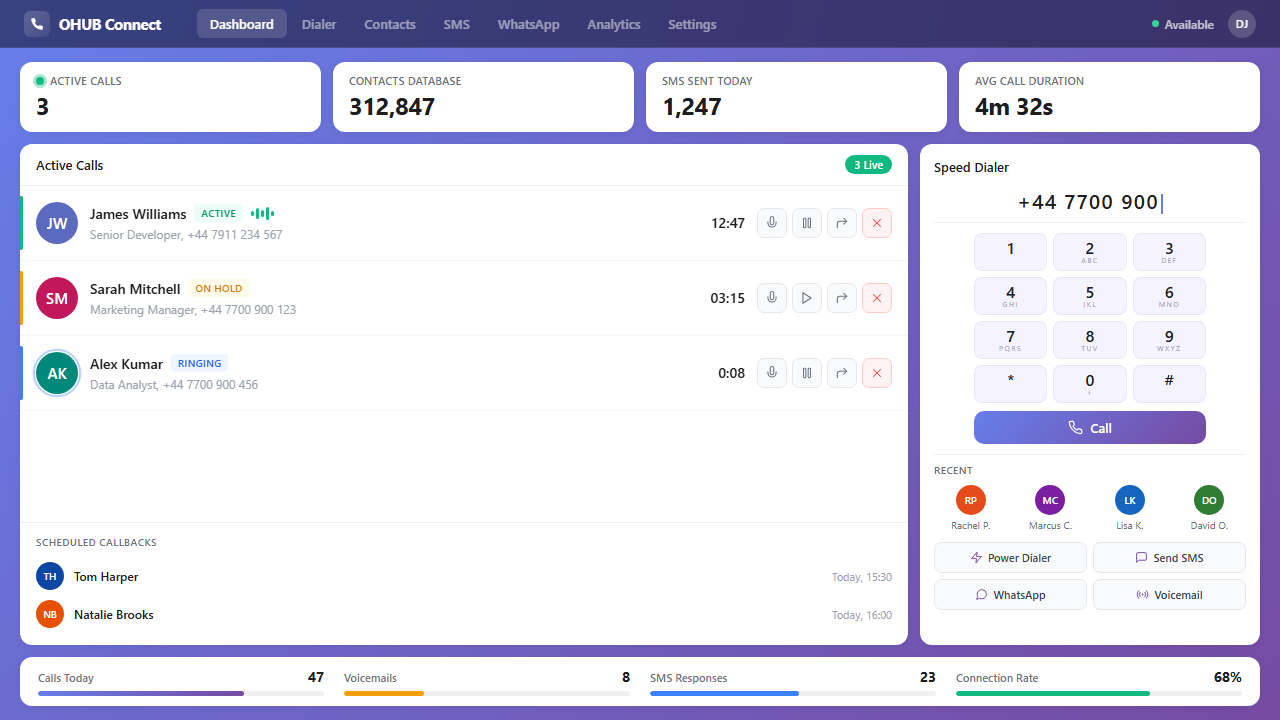Select Natalie Brooks scheduled callback
The width and height of the screenshot is (1280, 720).
[x=464, y=614]
